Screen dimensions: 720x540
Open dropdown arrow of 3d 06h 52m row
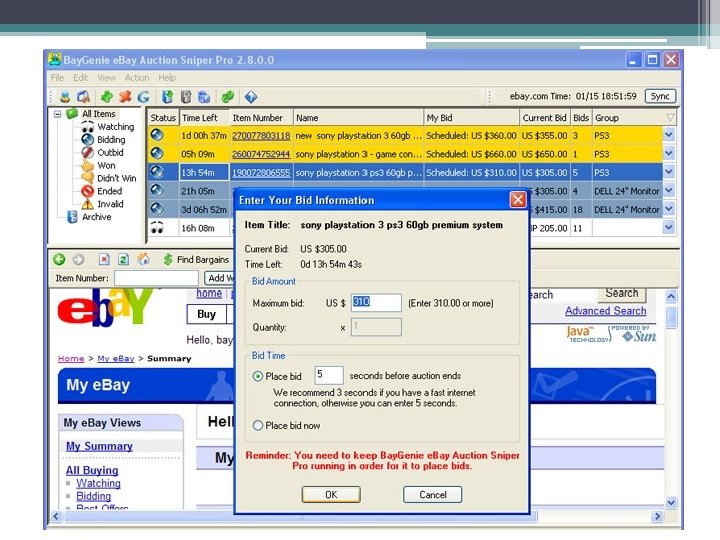[x=669, y=209]
